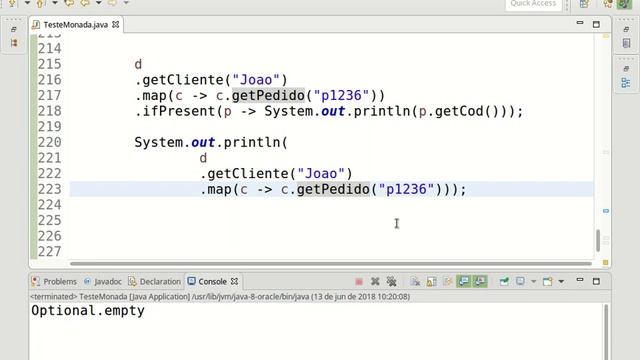640x360 pixels.
Task: Click the Last Edit Location icon
Action: point(69,3)
